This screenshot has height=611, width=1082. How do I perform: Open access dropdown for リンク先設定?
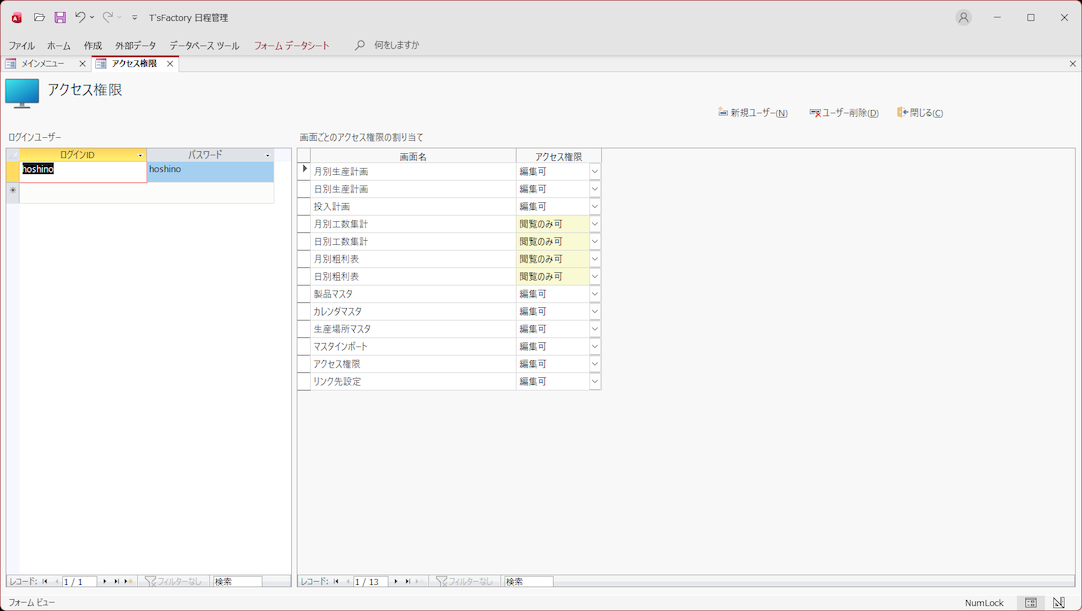tap(594, 382)
